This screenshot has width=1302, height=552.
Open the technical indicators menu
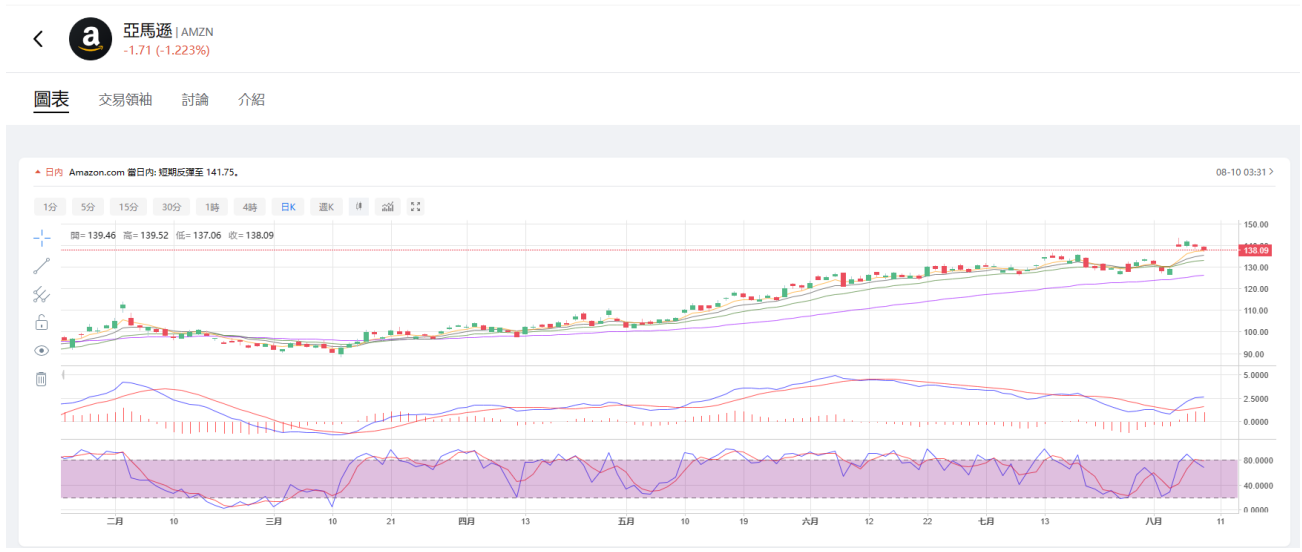tap(387, 207)
